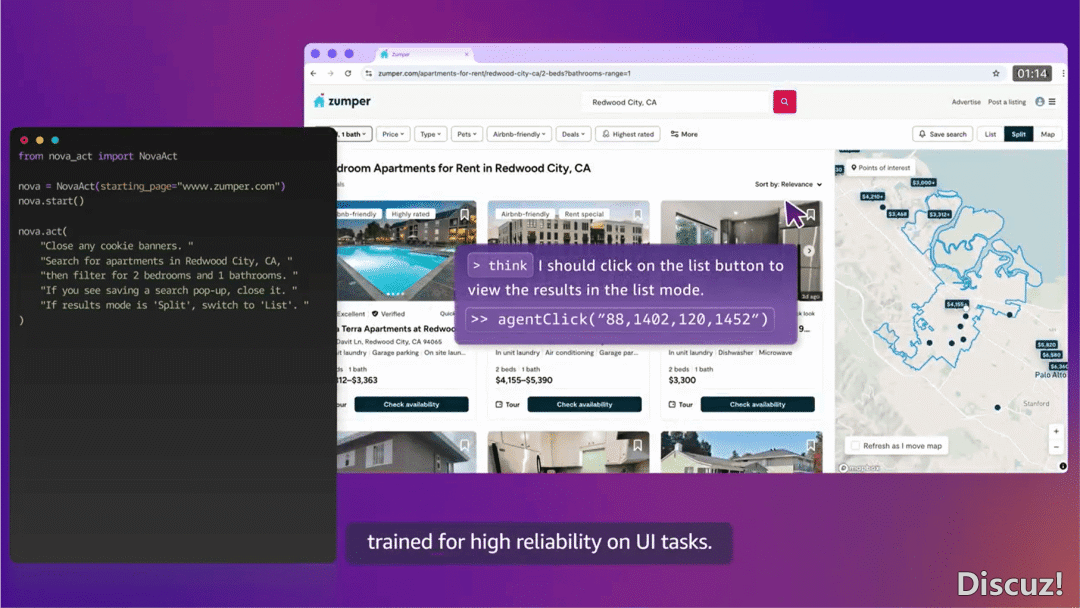1080x608 pixels.
Task: Bookmark the Rent special listing
Action: point(638,215)
